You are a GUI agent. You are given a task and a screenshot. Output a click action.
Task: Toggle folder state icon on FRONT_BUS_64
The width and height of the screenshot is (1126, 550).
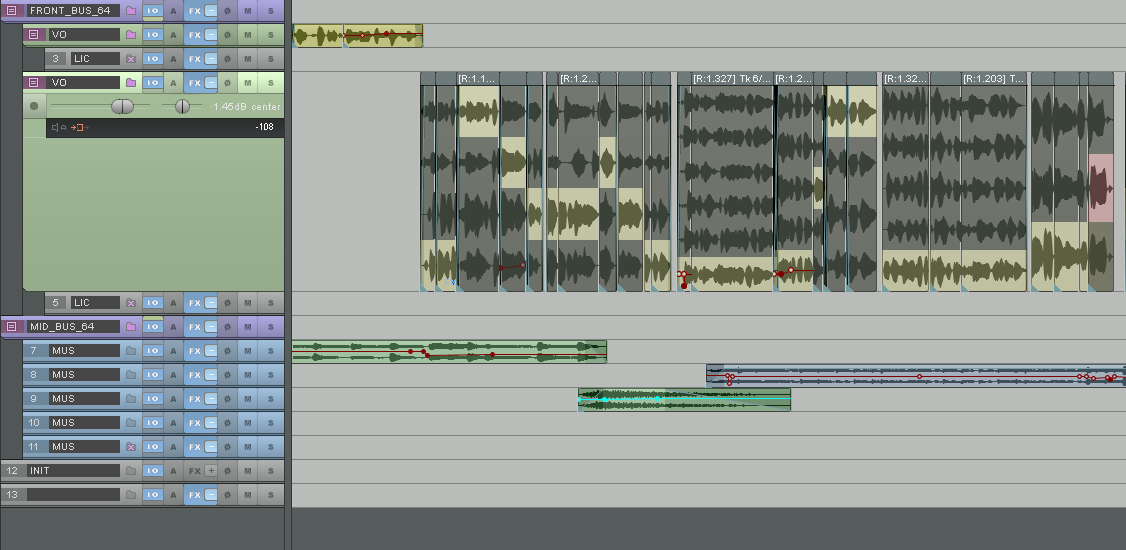[131, 11]
